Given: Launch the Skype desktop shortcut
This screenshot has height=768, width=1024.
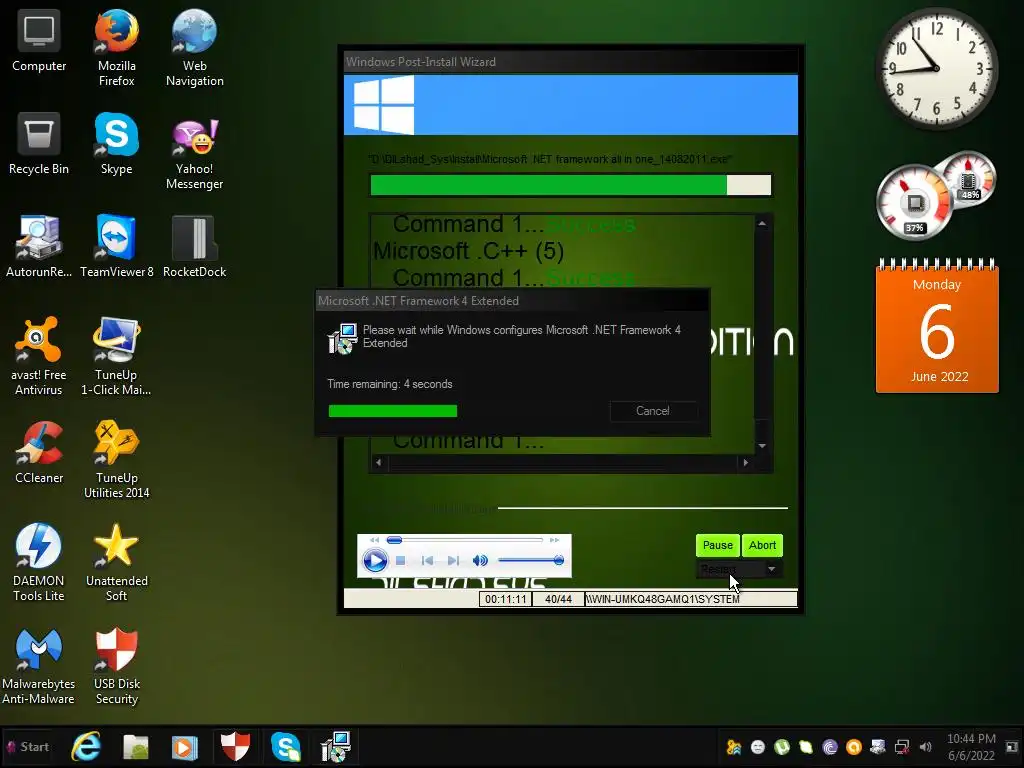Looking at the screenshot, I should [116, 144].
